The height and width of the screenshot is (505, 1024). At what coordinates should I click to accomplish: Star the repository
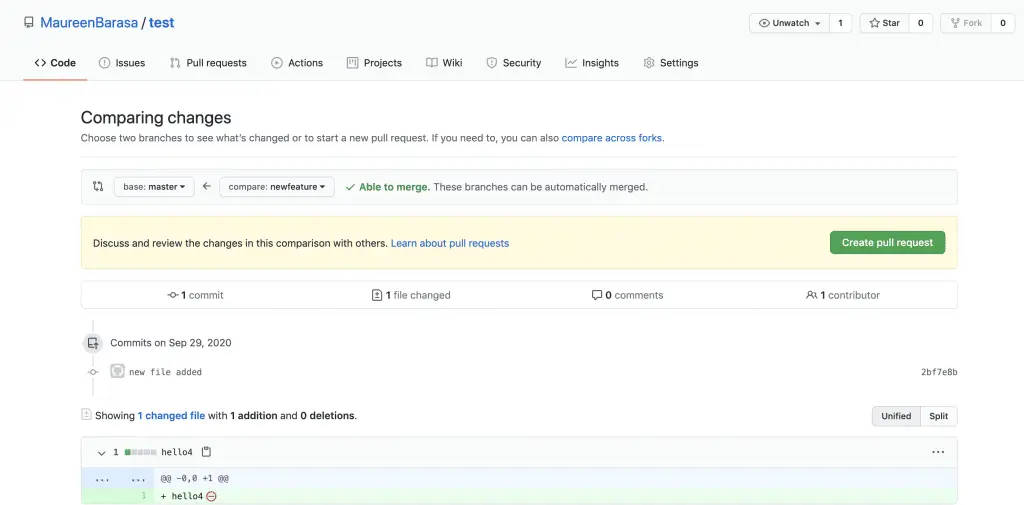coord(884,23)
